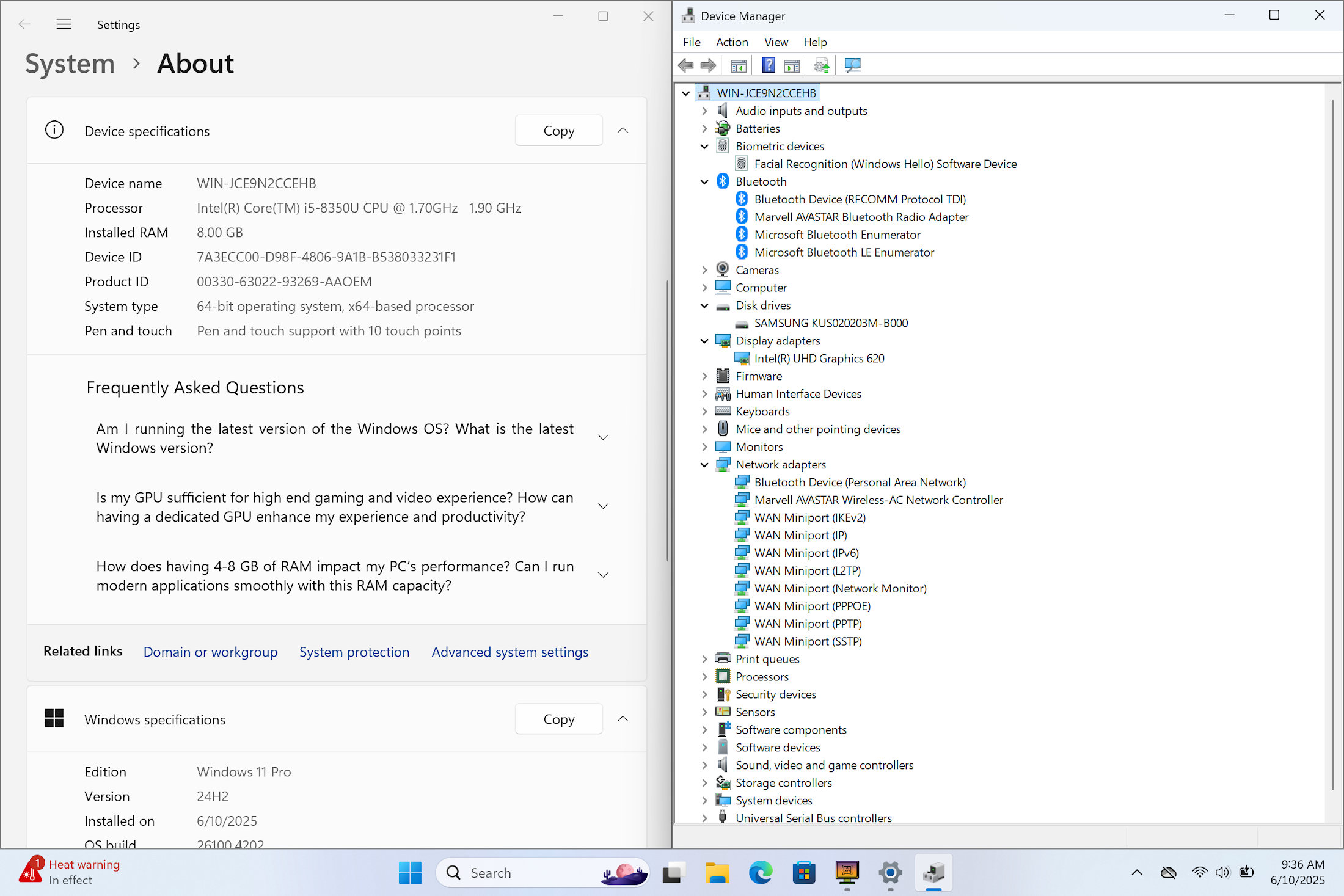Expand the Batteries node
This screenshot has height=896, width=1344.
coord(704,129)
